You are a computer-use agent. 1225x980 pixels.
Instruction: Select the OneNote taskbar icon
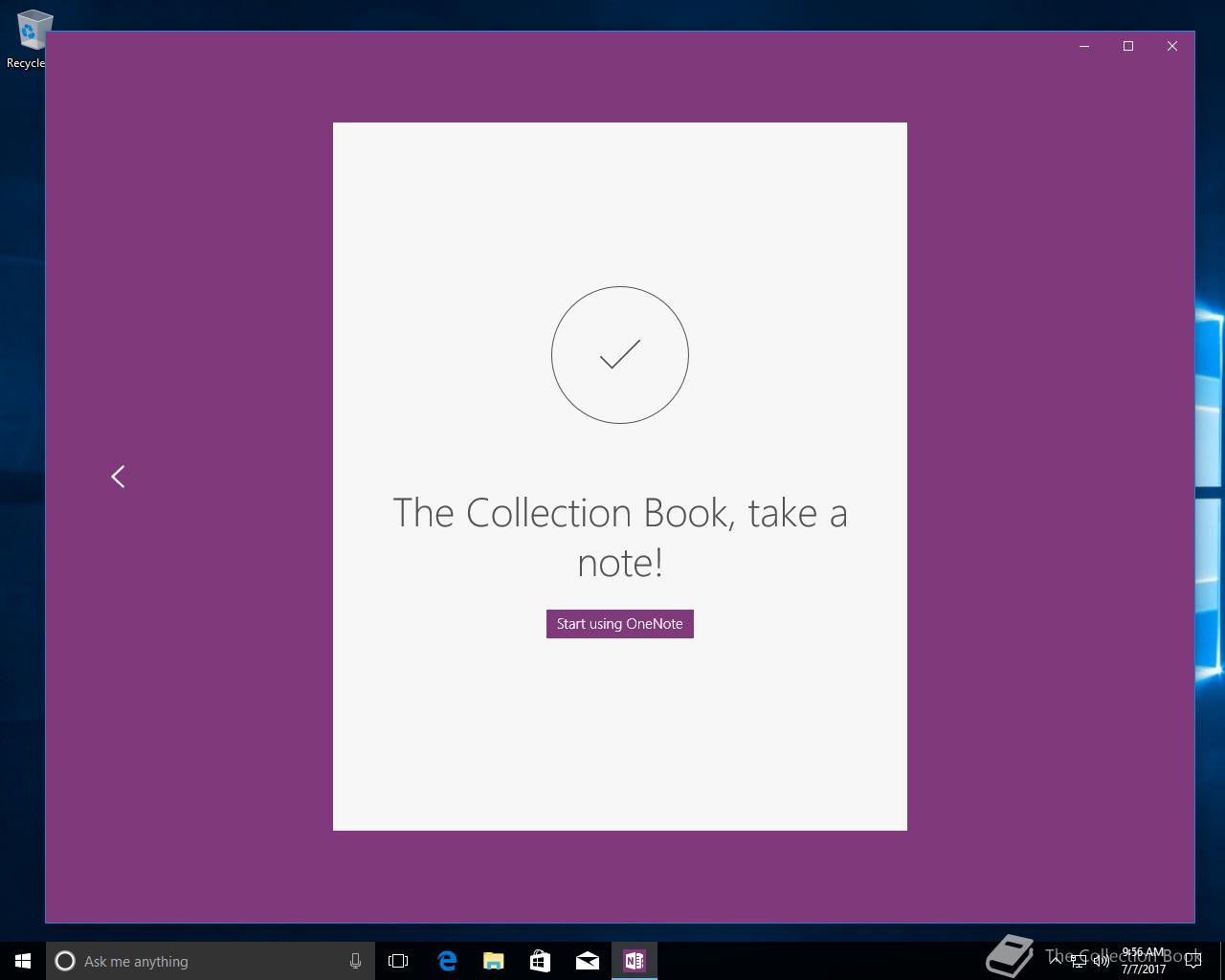tap(635, 961)
